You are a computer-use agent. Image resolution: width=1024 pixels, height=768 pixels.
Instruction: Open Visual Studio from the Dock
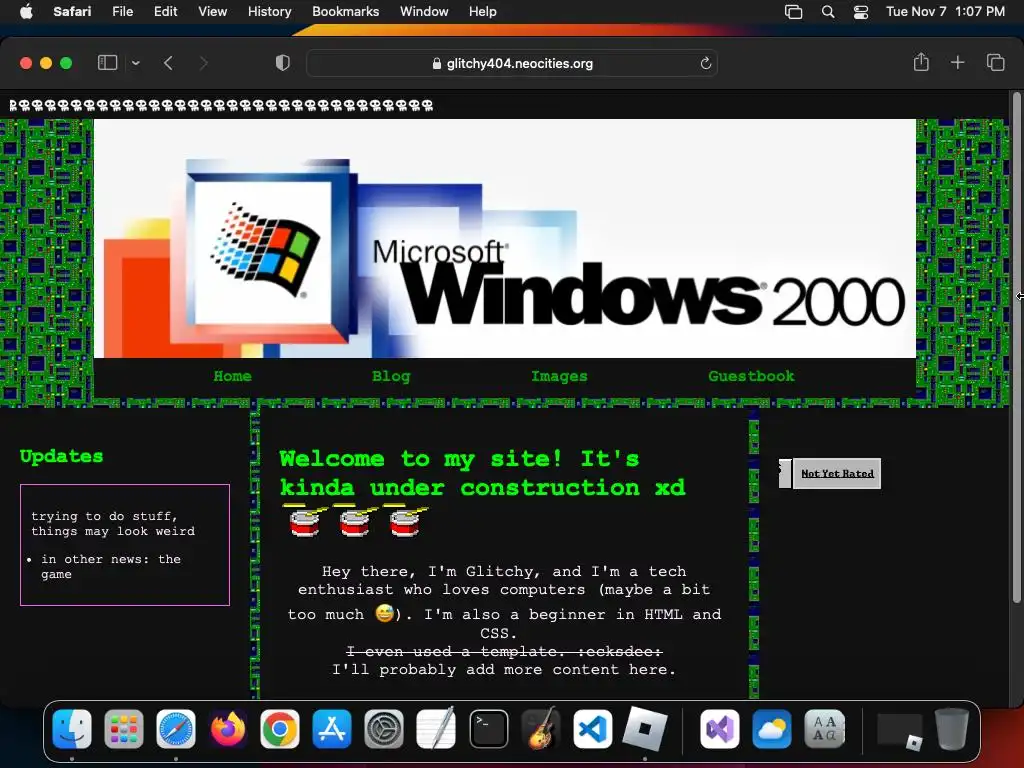point(720,729)
